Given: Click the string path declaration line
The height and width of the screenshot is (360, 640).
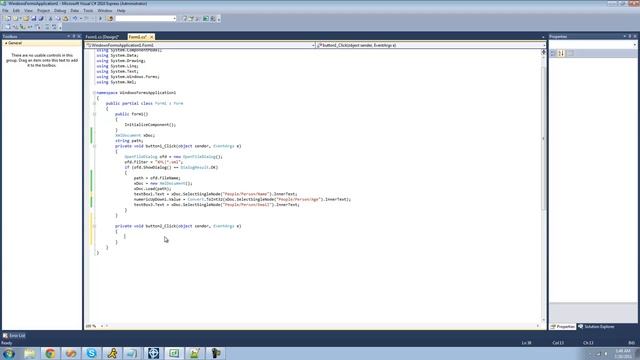Looking at the screenshot, I should point(129,141).
